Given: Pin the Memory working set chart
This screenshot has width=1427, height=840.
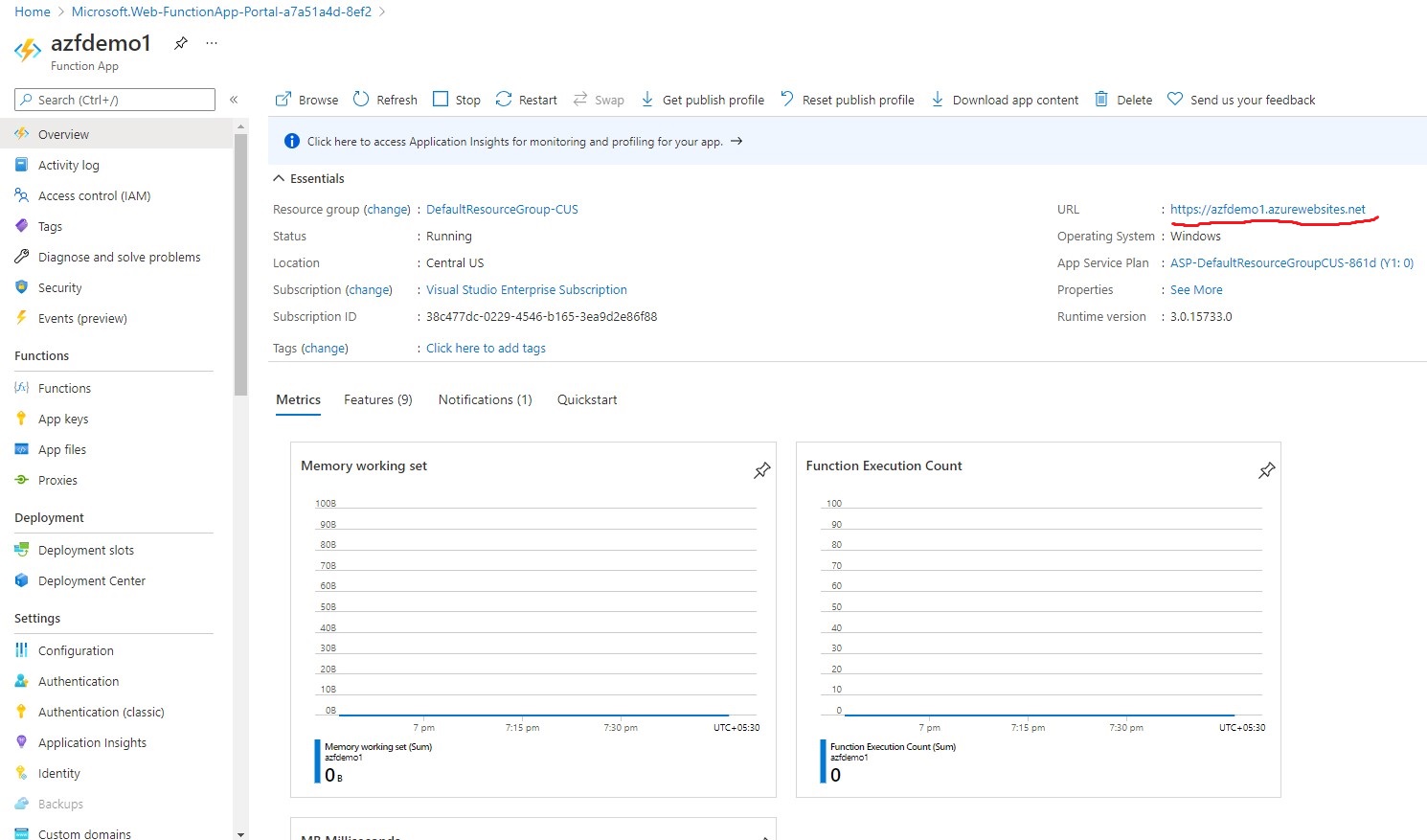Looking at the screenshot, I should [x=761, y=470].
